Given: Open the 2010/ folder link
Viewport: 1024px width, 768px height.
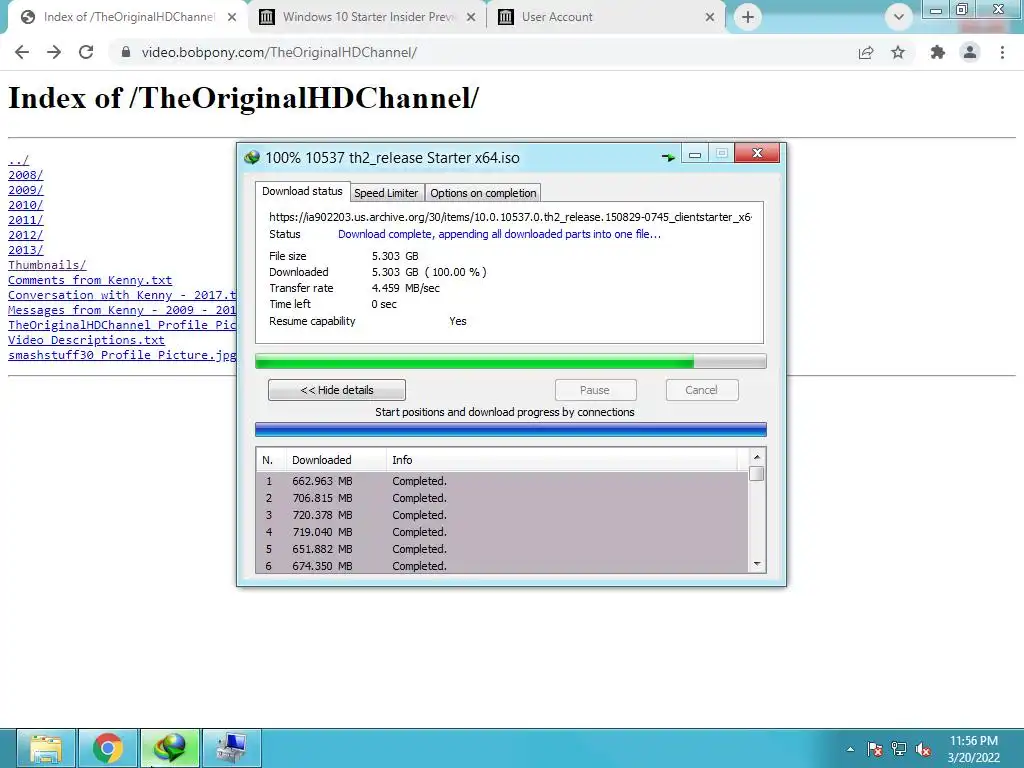Looking at the screenshot, I should [x=25, y=205].
